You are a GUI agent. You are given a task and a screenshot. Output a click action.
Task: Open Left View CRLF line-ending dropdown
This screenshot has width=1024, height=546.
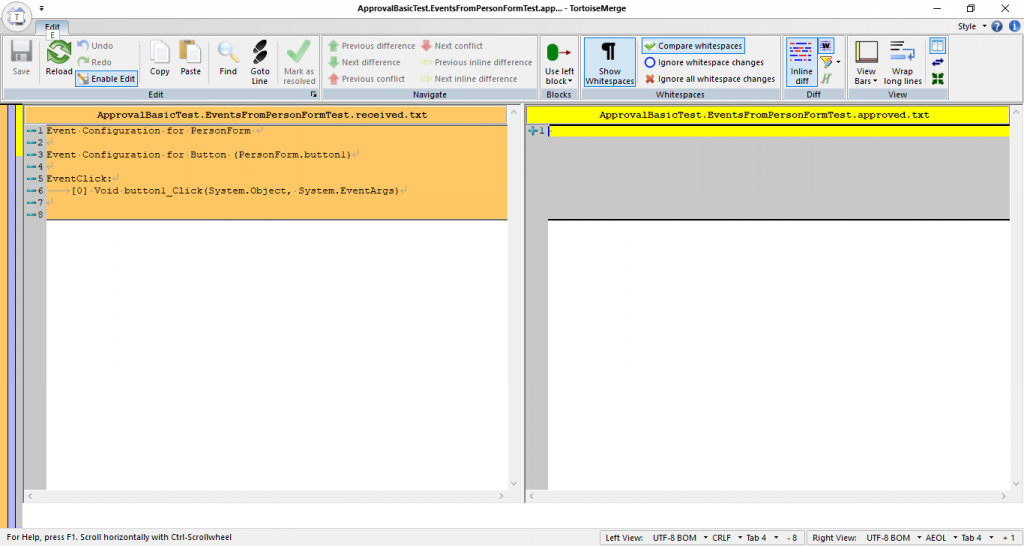[726, 538]
